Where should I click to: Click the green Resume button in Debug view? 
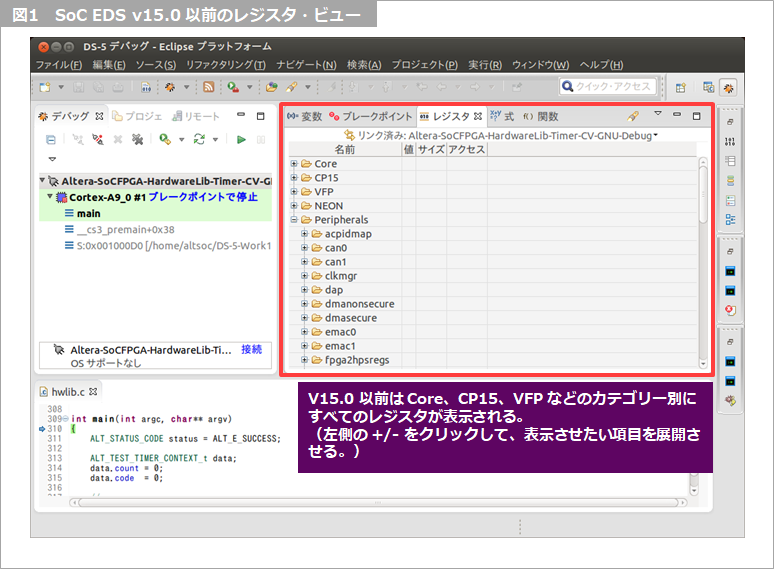[x=241, y=139]
